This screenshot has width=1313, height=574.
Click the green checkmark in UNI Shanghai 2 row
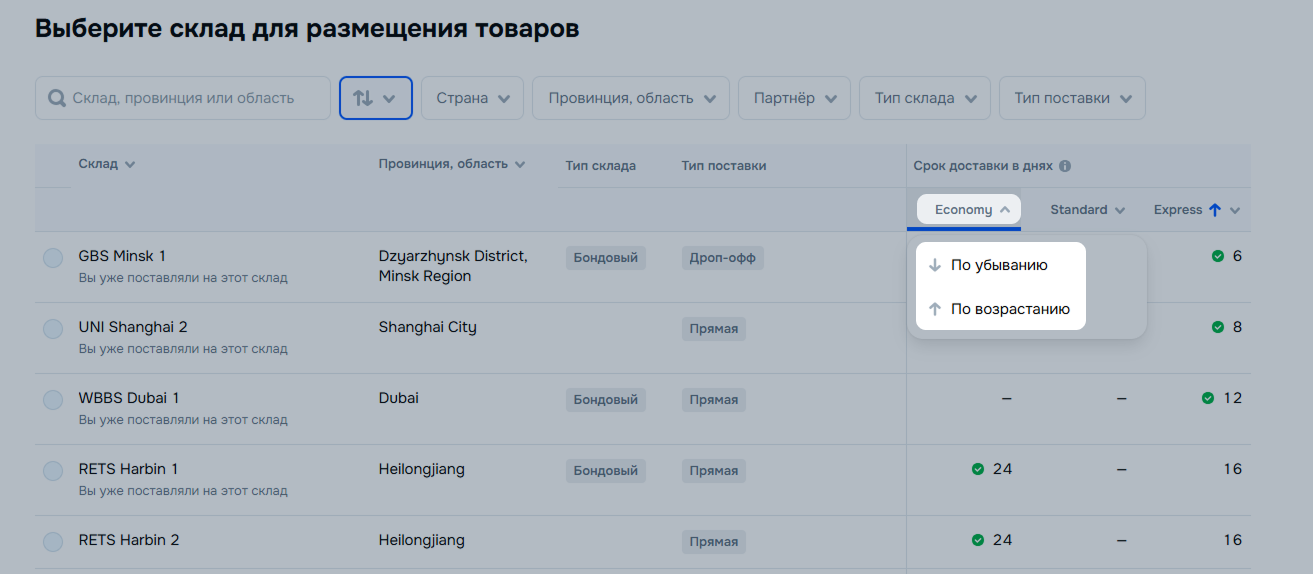pos(1217,327)
